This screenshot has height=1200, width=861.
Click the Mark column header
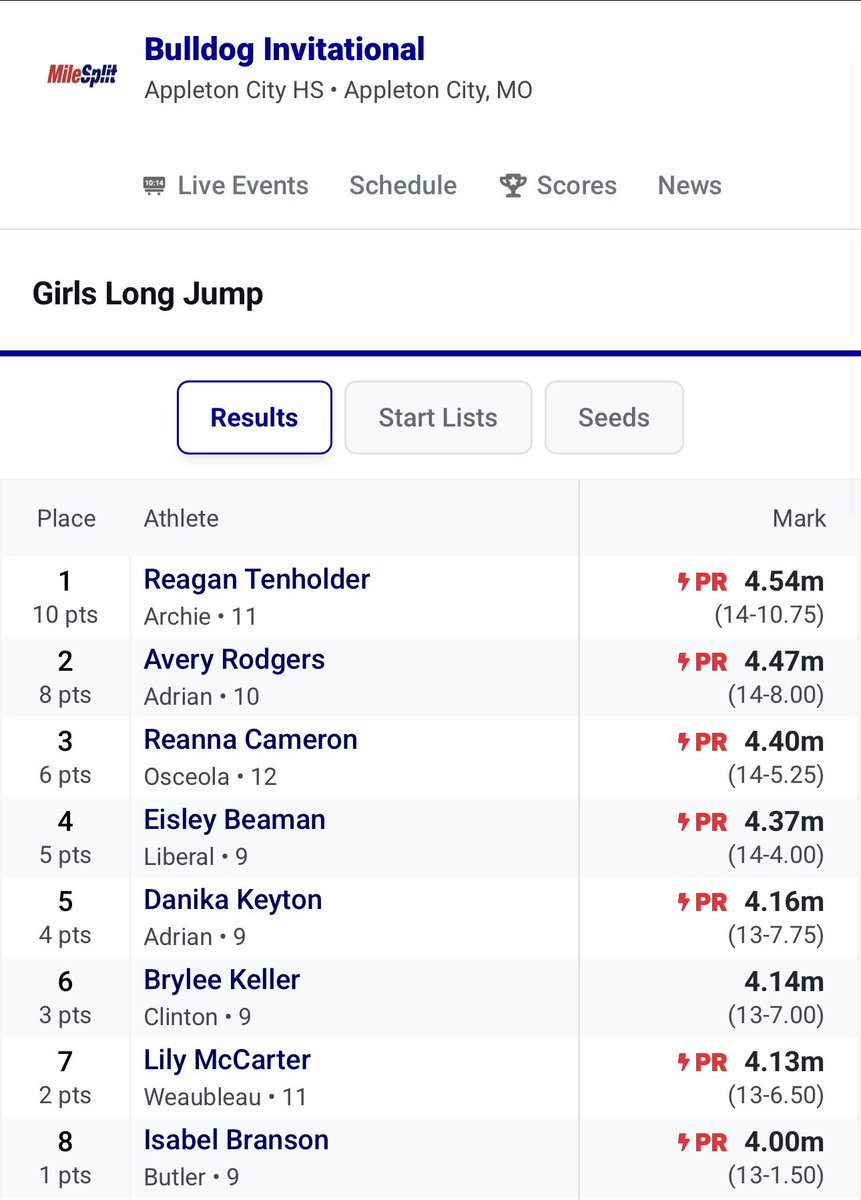[799, 519]
